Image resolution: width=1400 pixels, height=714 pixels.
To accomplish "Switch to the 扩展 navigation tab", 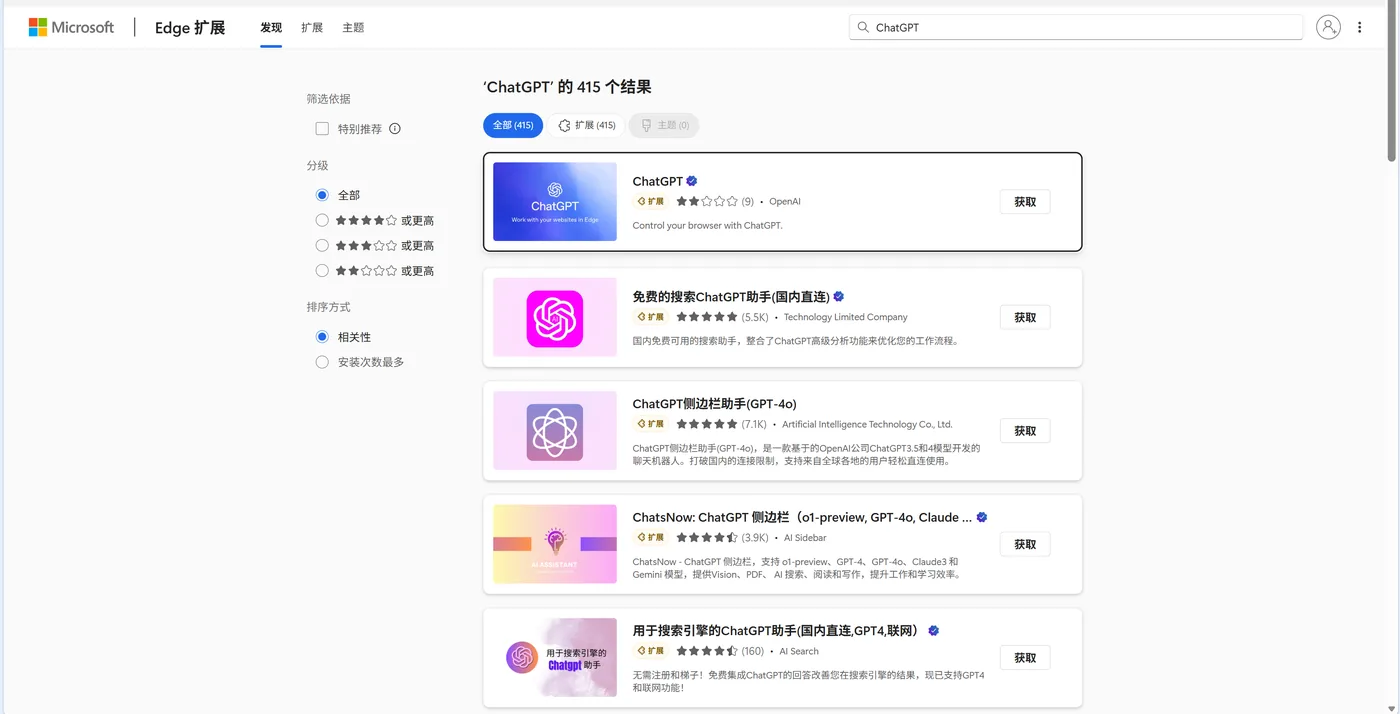I will [312, 28].
